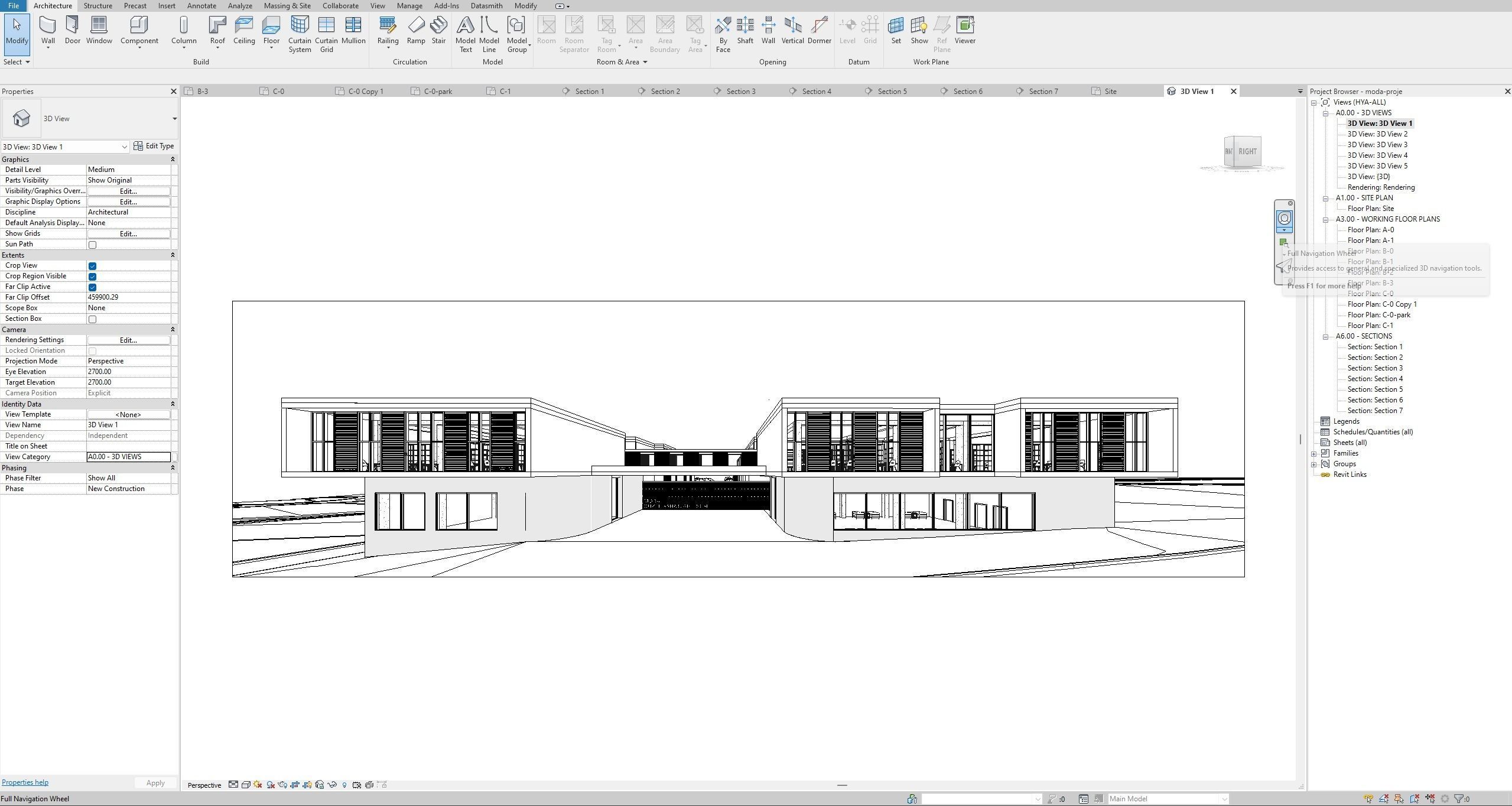
Task: Click the Edit Type button
Action: pos(154,146)
